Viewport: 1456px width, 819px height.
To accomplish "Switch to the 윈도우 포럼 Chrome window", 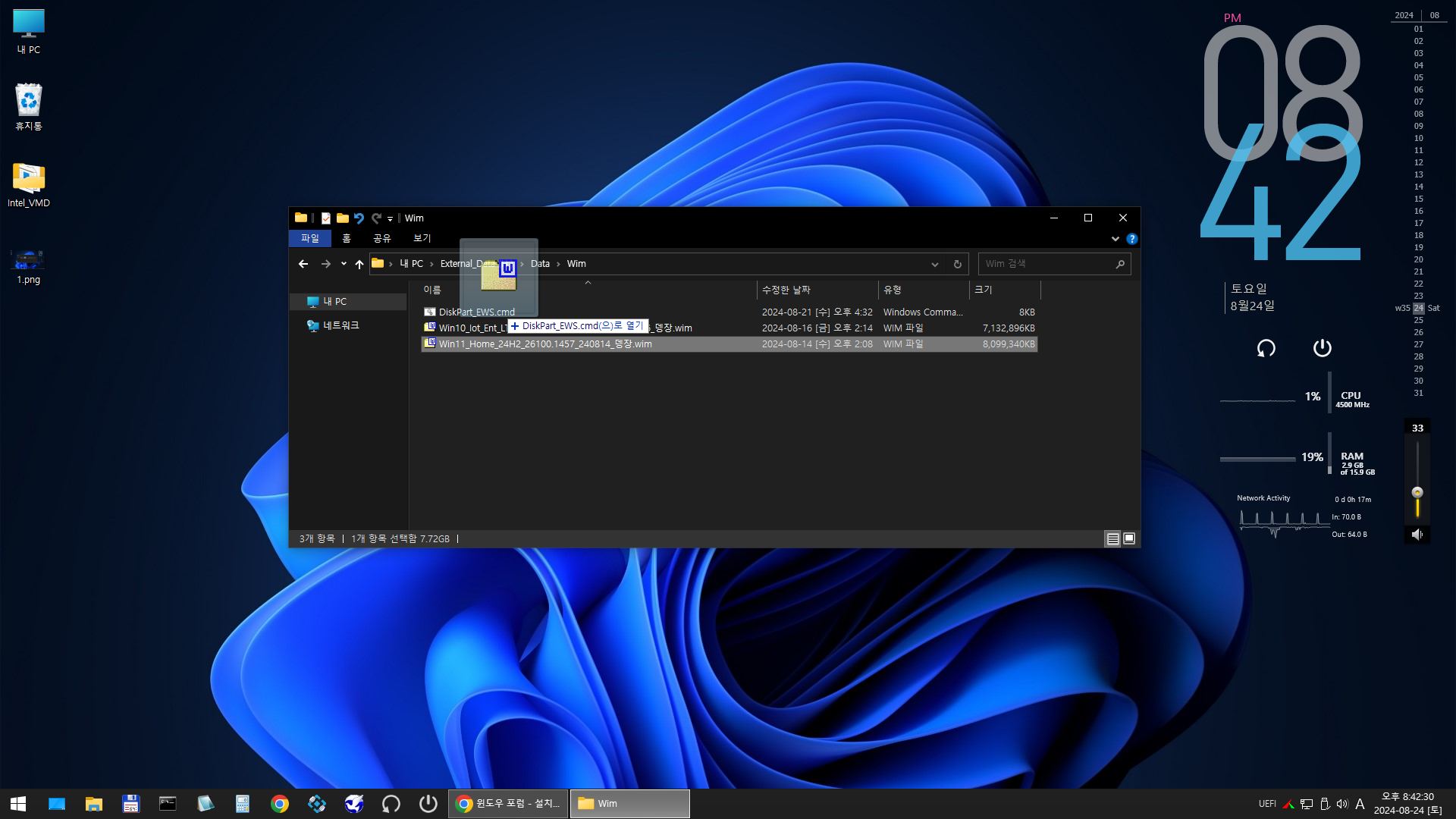I will click(509, 804).
